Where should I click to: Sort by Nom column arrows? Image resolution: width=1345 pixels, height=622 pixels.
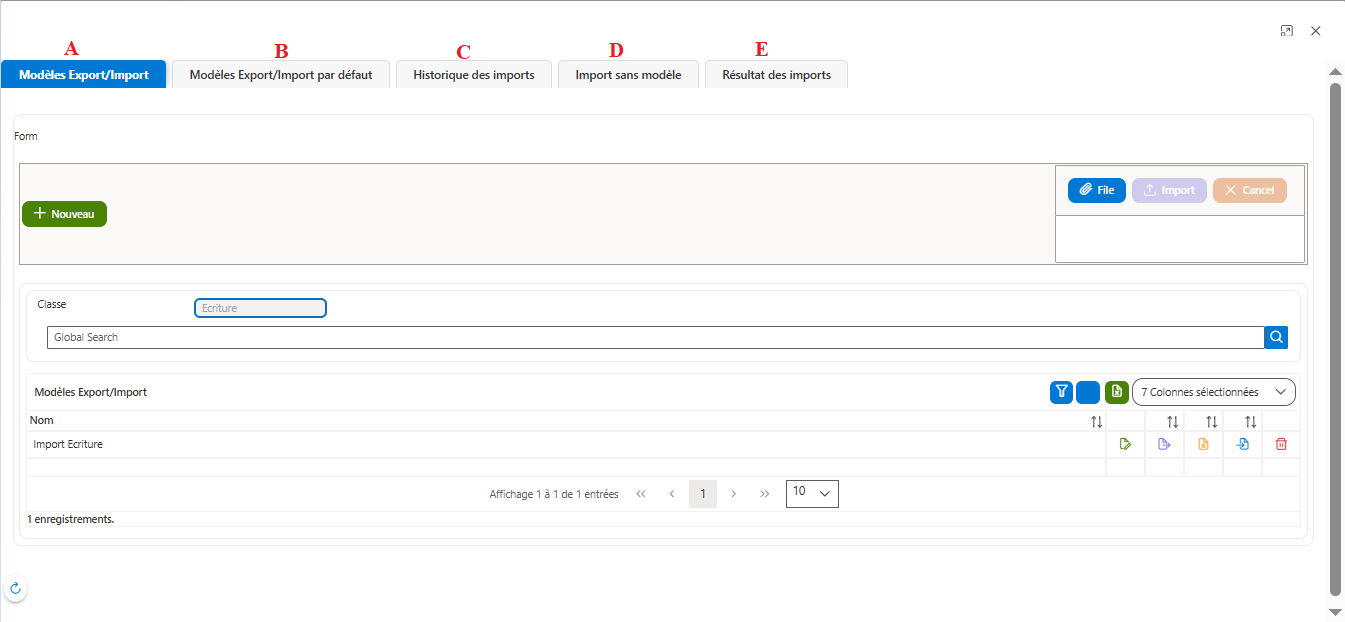[x=1097, y=422]
